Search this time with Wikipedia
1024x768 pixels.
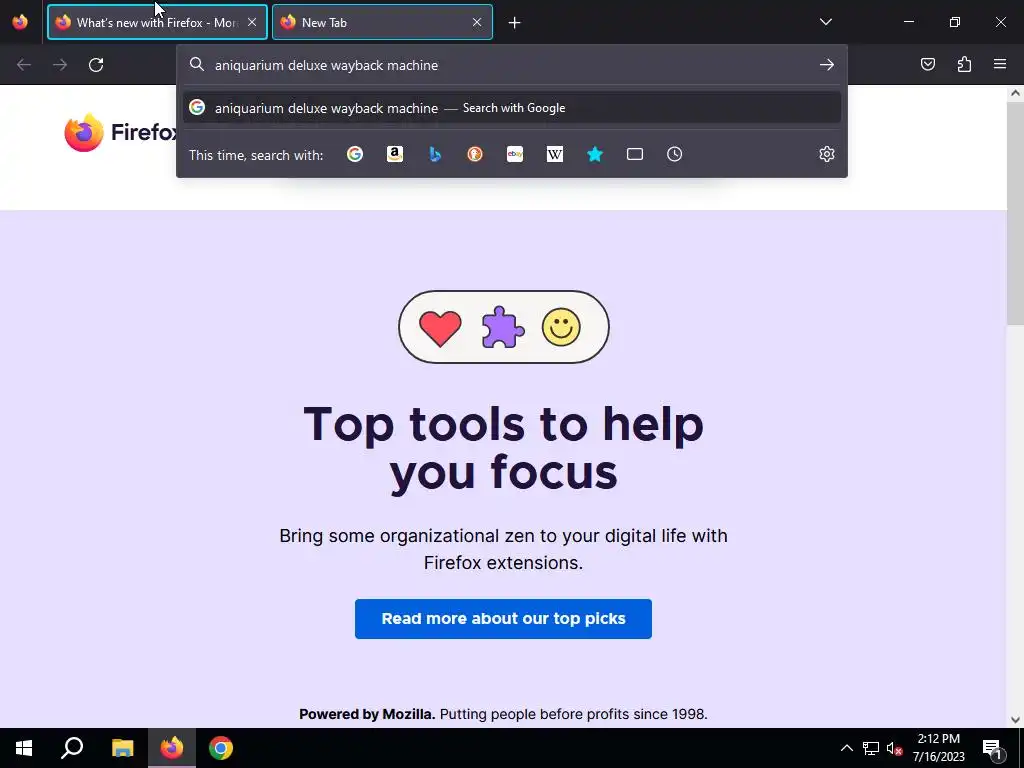coord(554,154)
